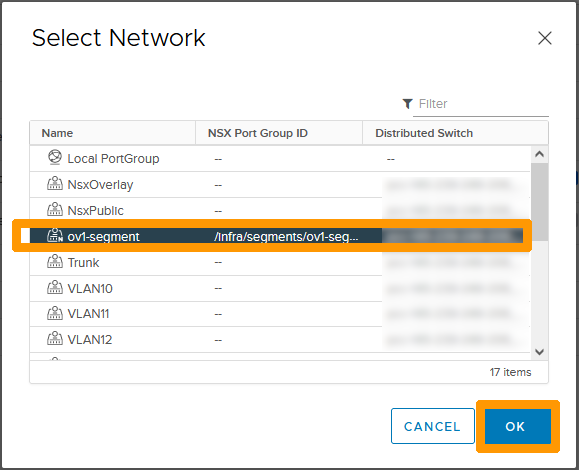This screenshot has width=579, height=470.
Task: Click the Trunk port group icon
Action: [55, 261]
